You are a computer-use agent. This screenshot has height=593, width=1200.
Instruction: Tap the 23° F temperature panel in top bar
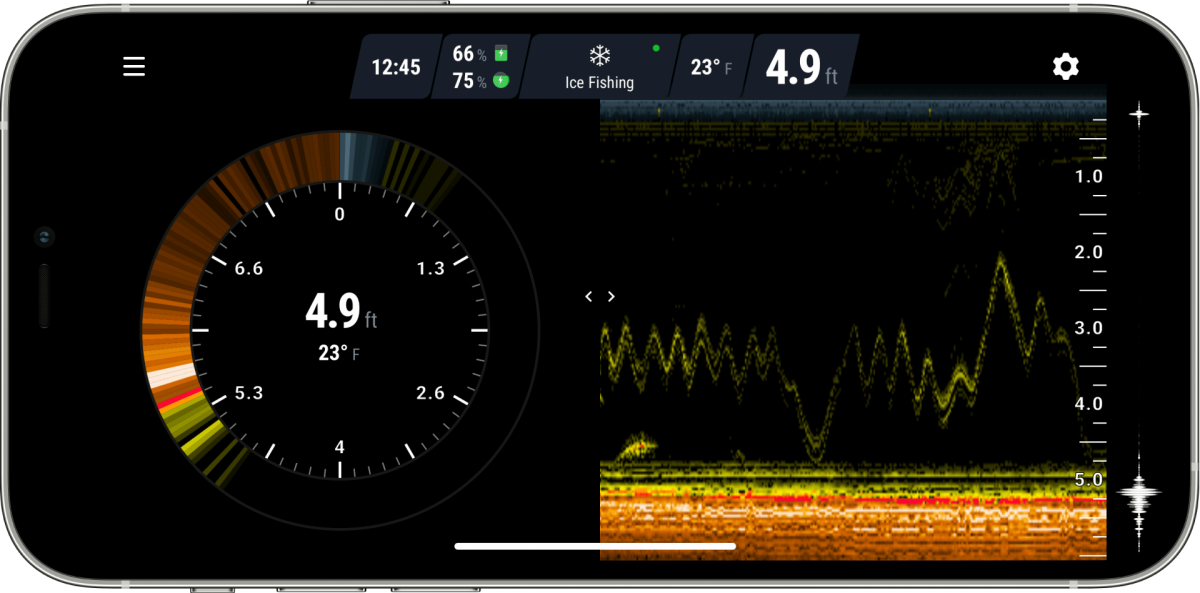[711, 67]
